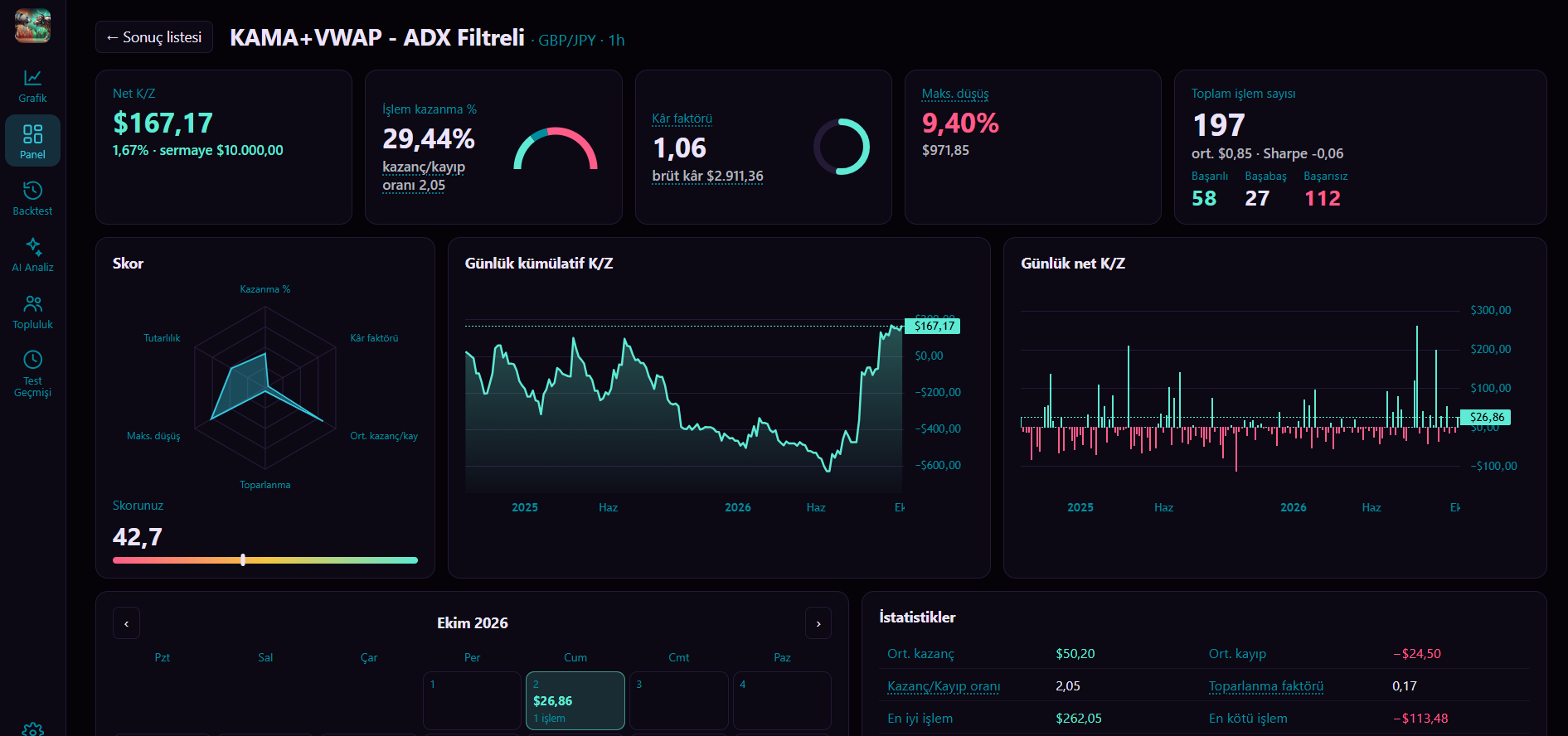Screen dimensions: 1568x736
Task: Click Toparlanma faktörü statistic label
Action: click(1265, 686)
